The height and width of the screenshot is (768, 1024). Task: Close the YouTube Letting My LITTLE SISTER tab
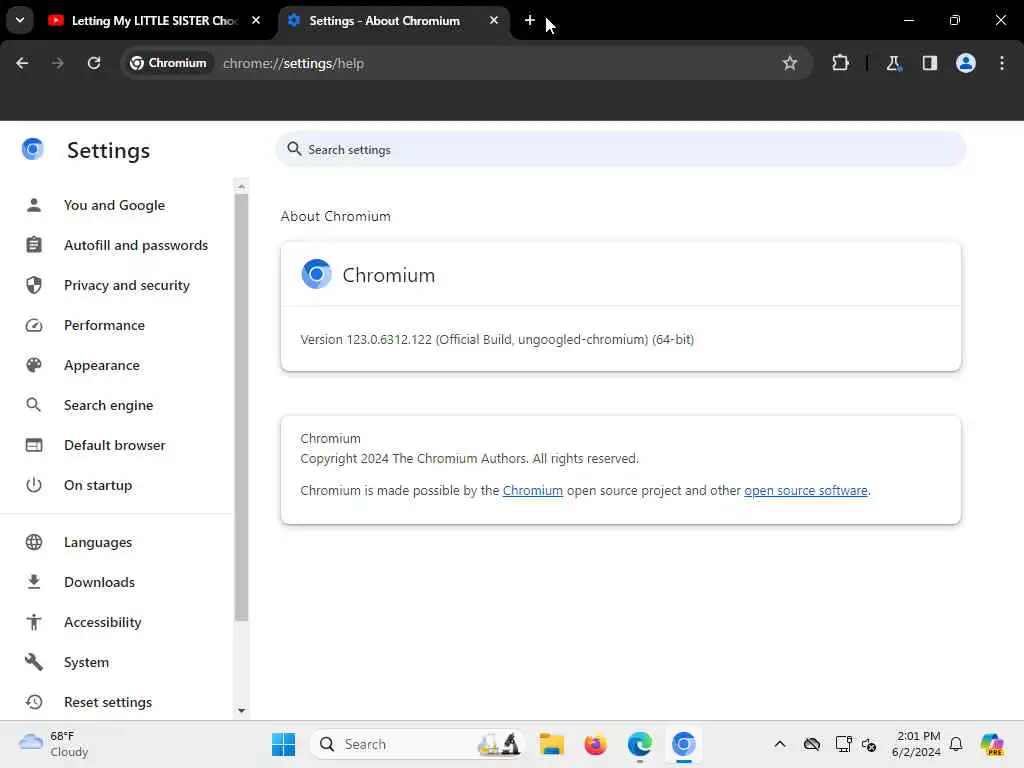tap(256, 20)
